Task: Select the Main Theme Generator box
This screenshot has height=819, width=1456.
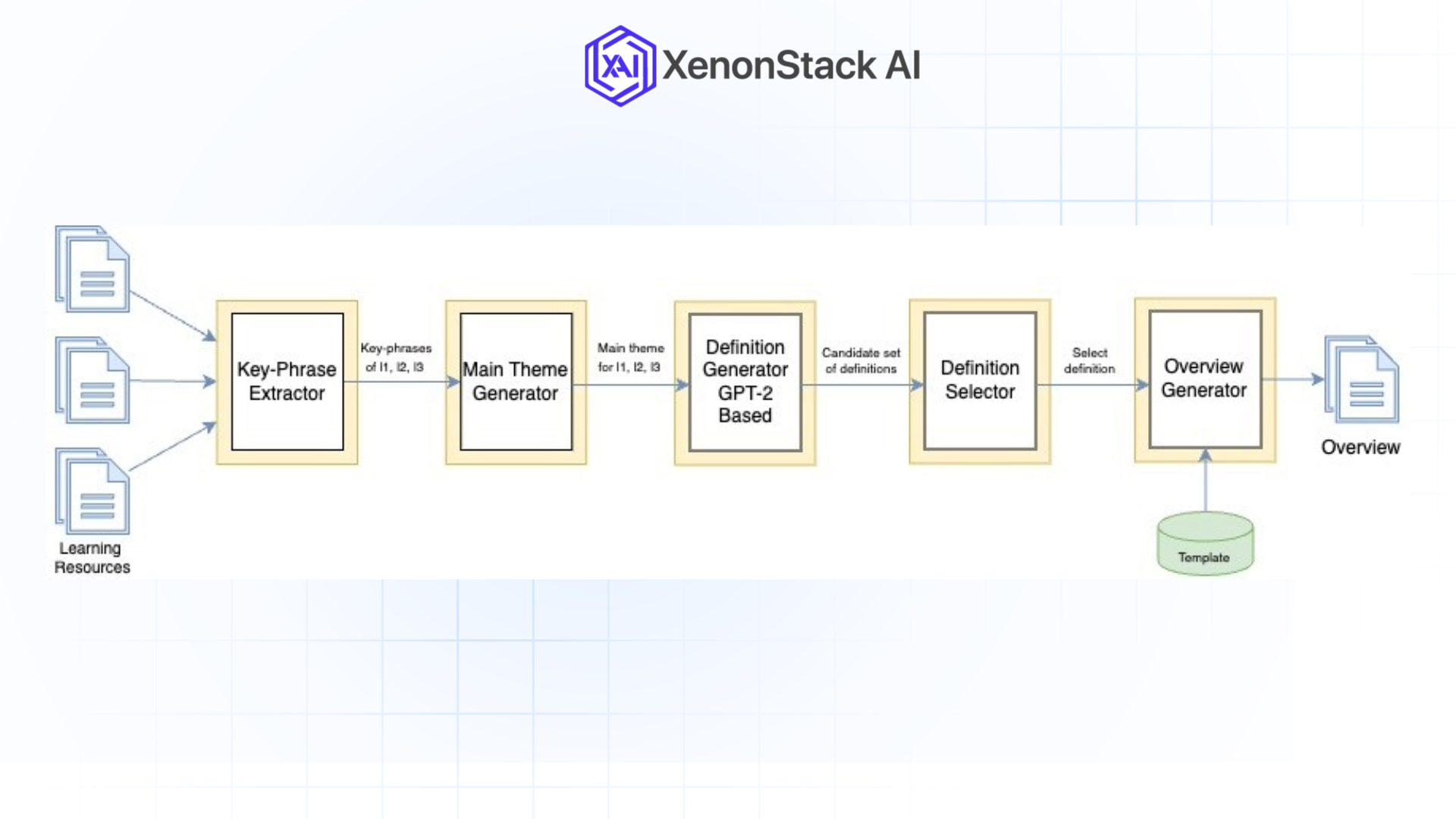Action: click(515, 381)
